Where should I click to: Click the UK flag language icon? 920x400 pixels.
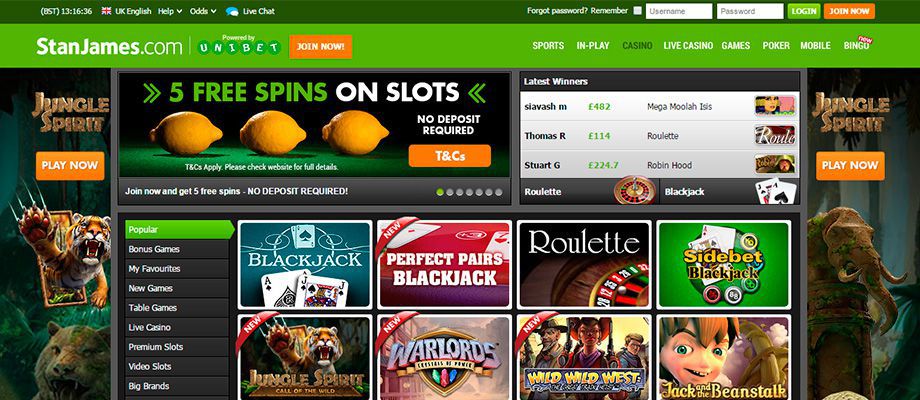click(106, 11)
